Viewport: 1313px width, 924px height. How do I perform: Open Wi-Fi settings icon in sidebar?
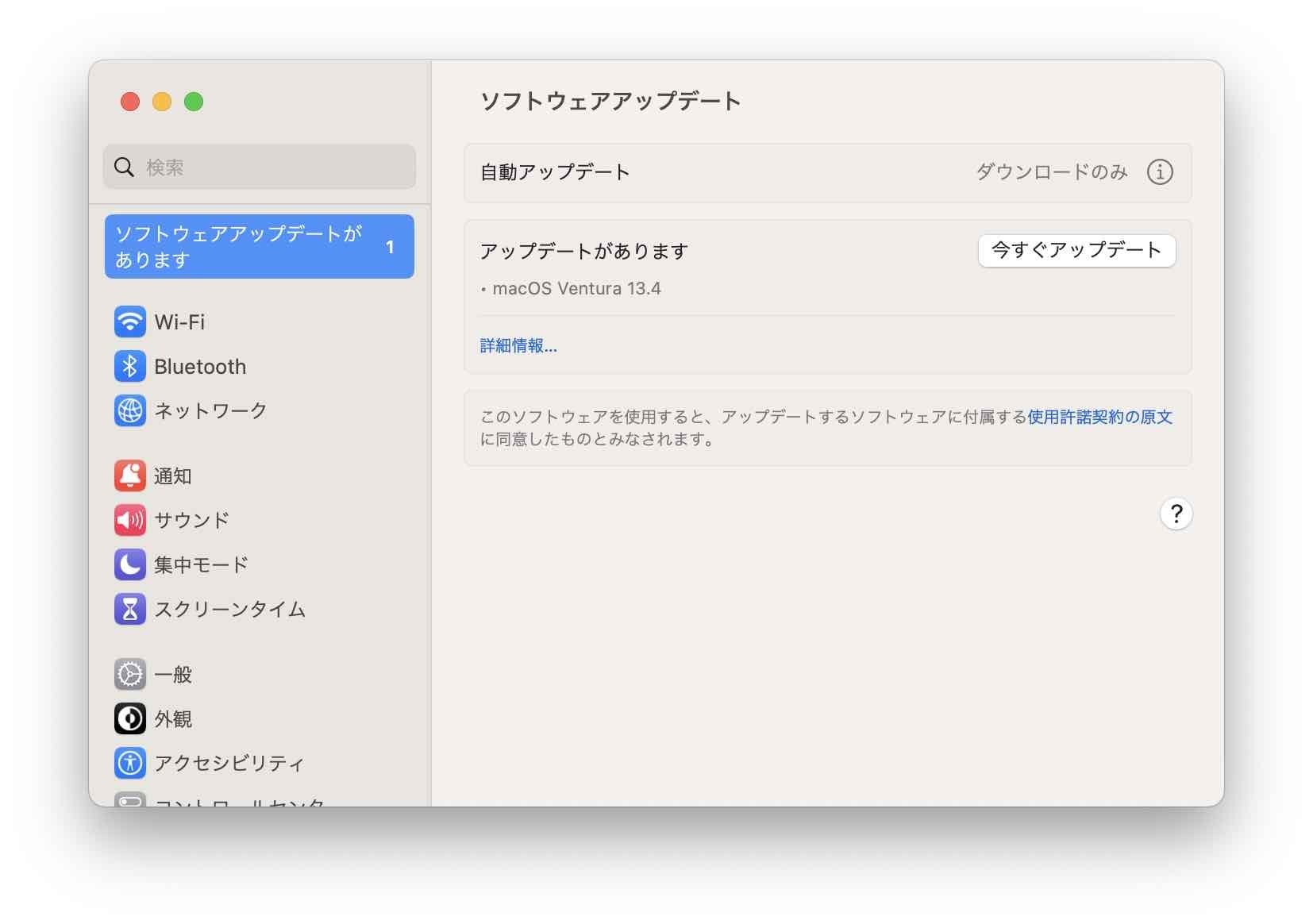[130, 322]
